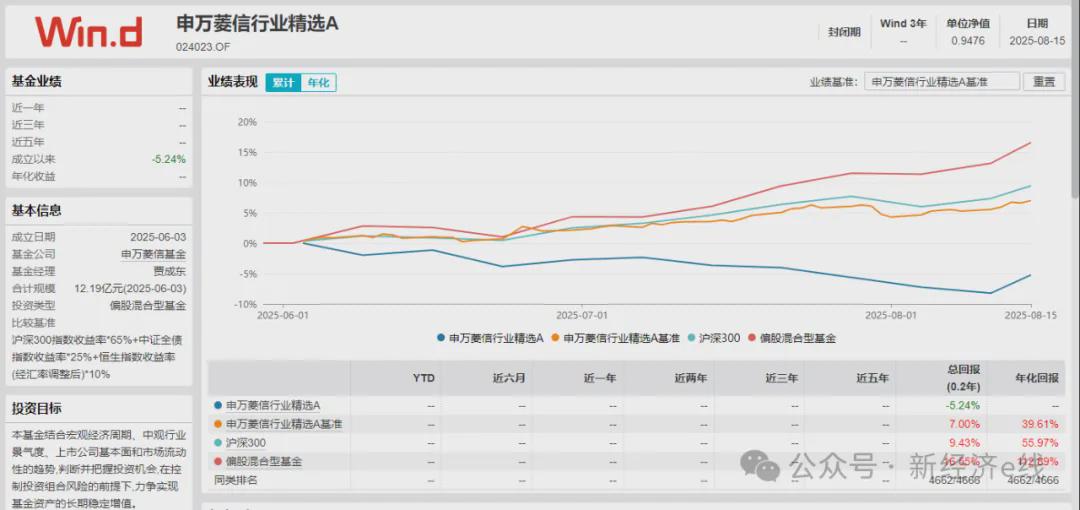Click the 投资目标 panel heading
1080x510 pixels.
pyautogui.click(x=37, y=408)
